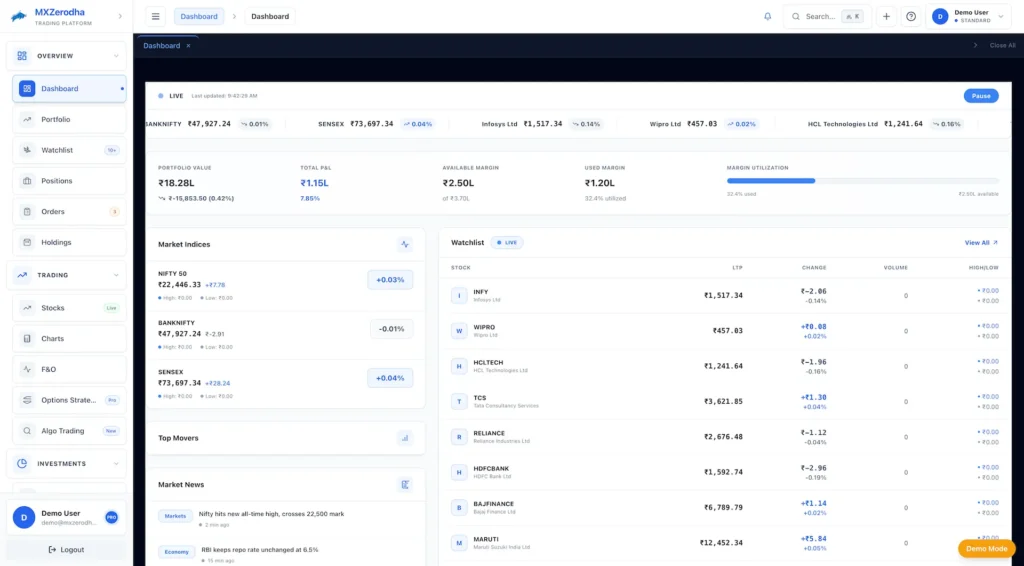Pause the live feed
The image size is (1024, 566).
(981, 96)
